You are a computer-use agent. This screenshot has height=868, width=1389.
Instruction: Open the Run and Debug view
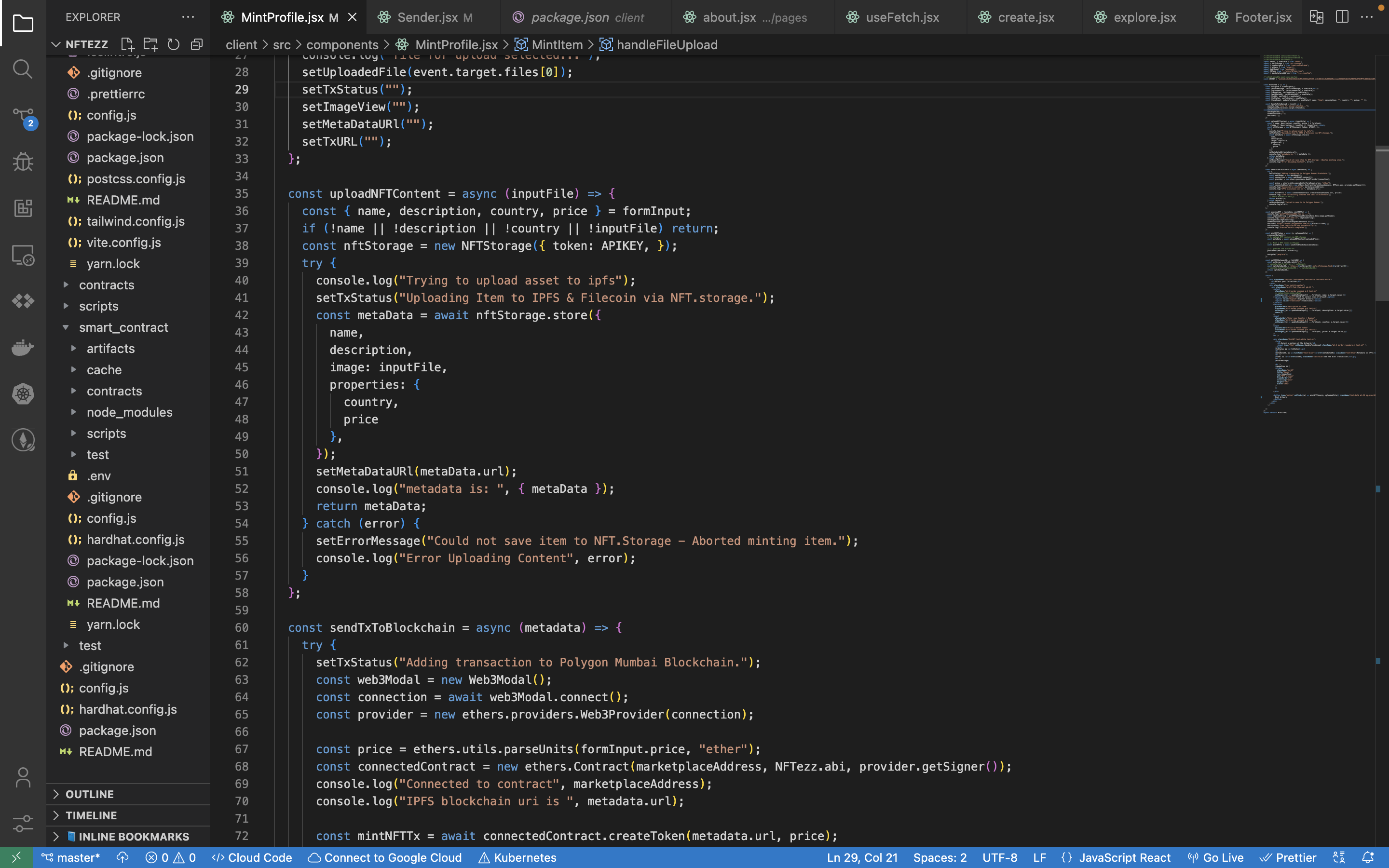click(22, 162)
